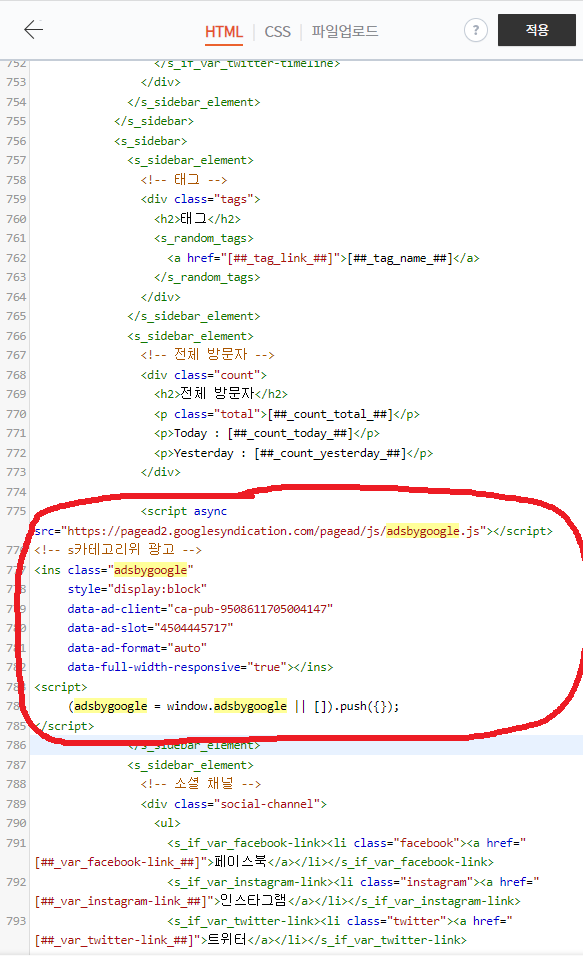Viewport: 583px width, 956px height.
Task: Select line number 753
Action: pyautogui.click(x=16, y=82)
